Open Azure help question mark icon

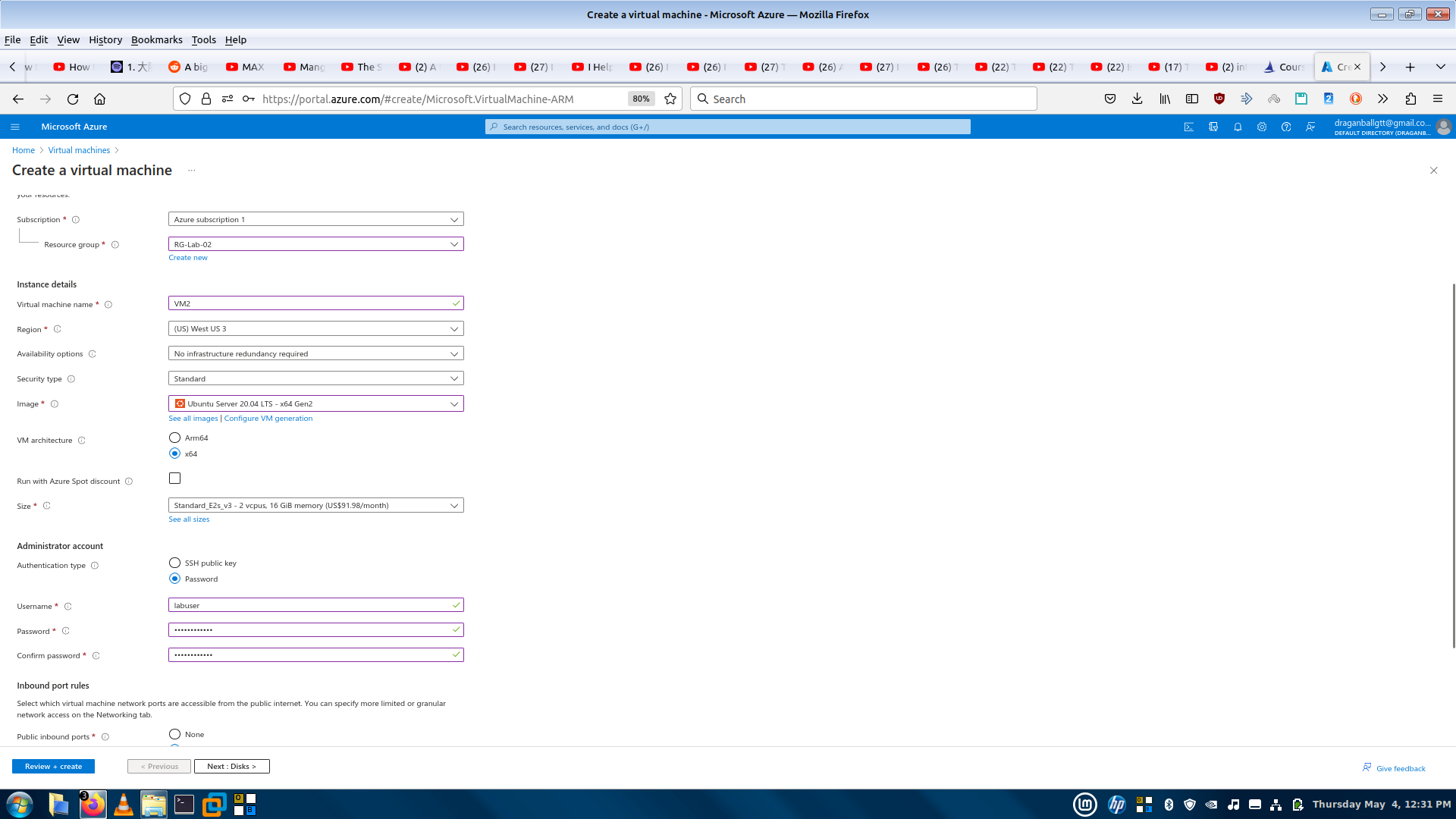(1286, 127)
